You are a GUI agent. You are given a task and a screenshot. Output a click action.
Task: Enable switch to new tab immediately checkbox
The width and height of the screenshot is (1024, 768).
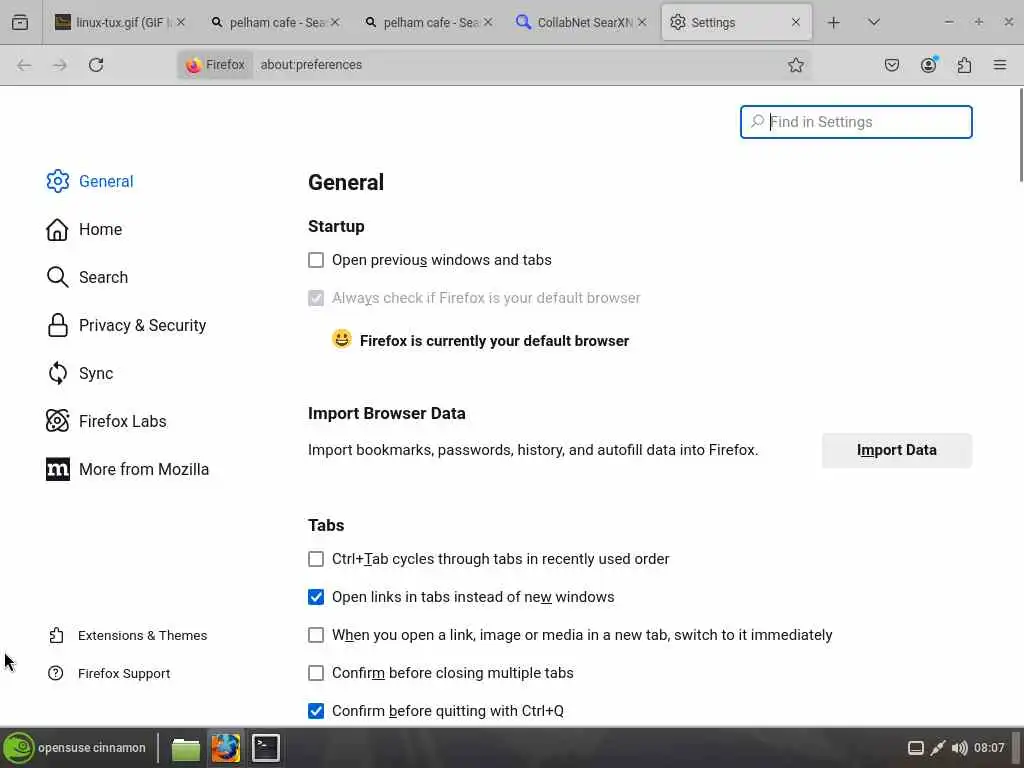click(316, 635)
